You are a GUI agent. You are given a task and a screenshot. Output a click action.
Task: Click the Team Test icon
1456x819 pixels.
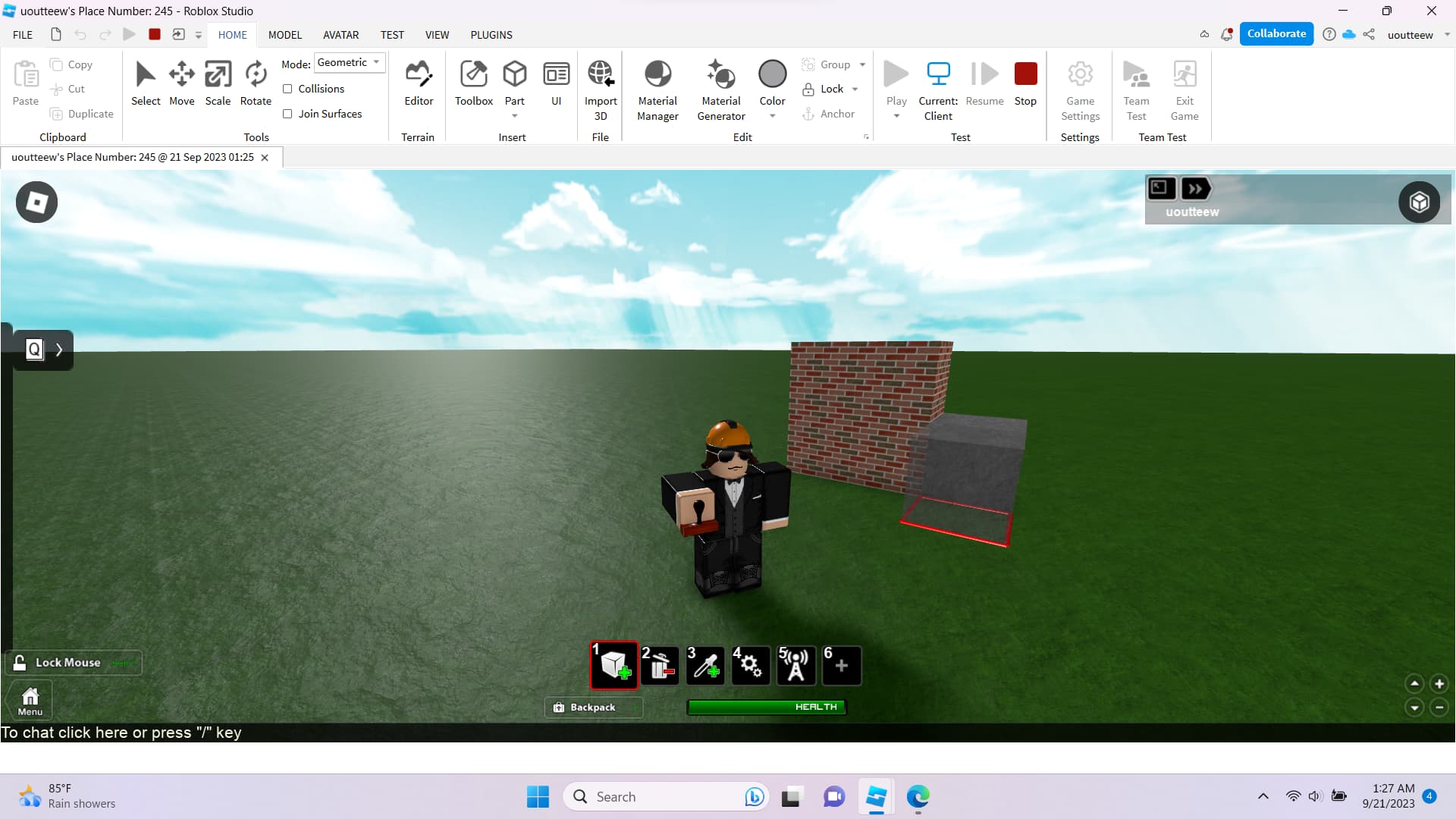pos(1136,74)
